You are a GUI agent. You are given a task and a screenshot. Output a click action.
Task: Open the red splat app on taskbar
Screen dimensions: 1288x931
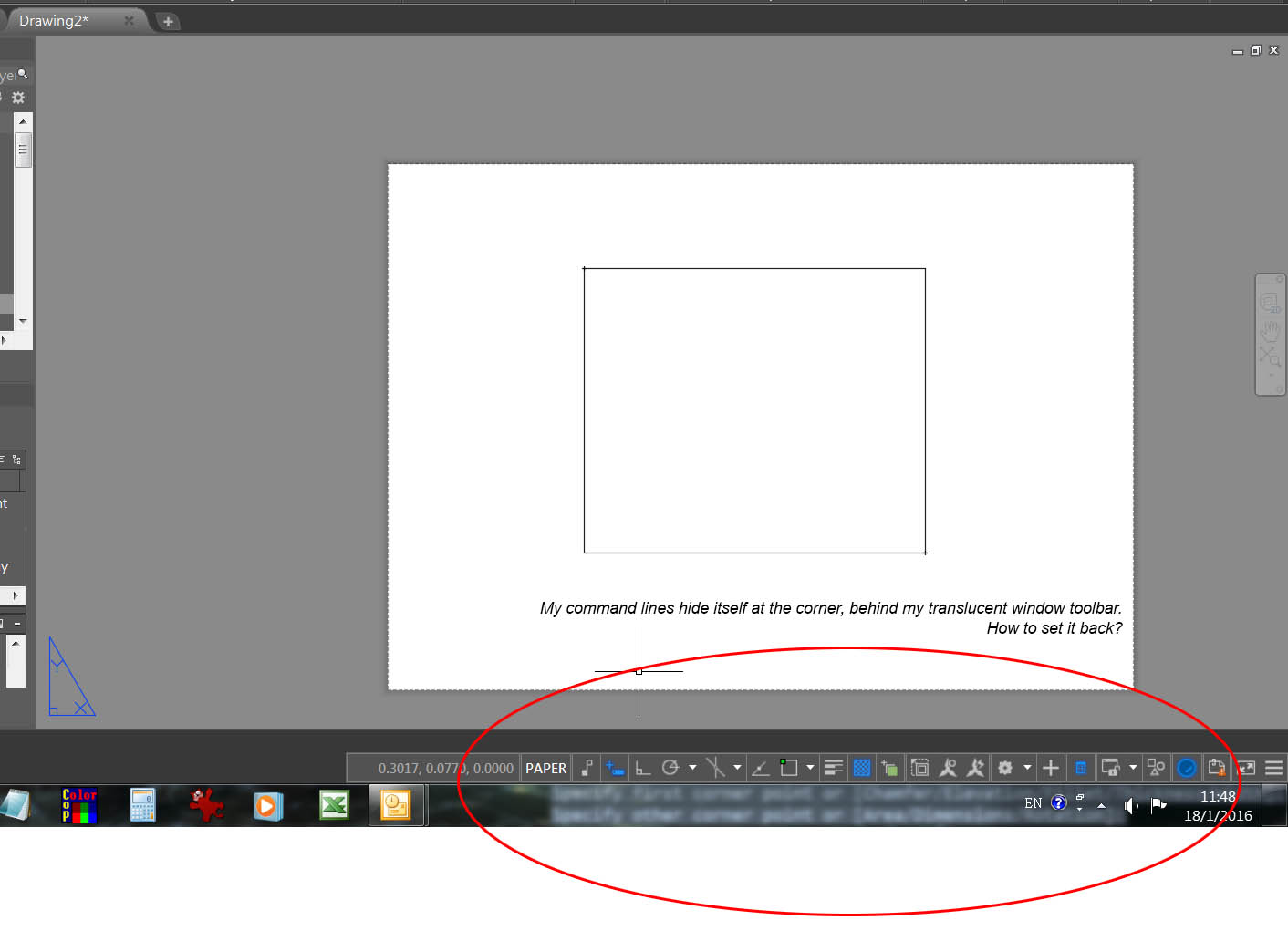coord(206,806)
